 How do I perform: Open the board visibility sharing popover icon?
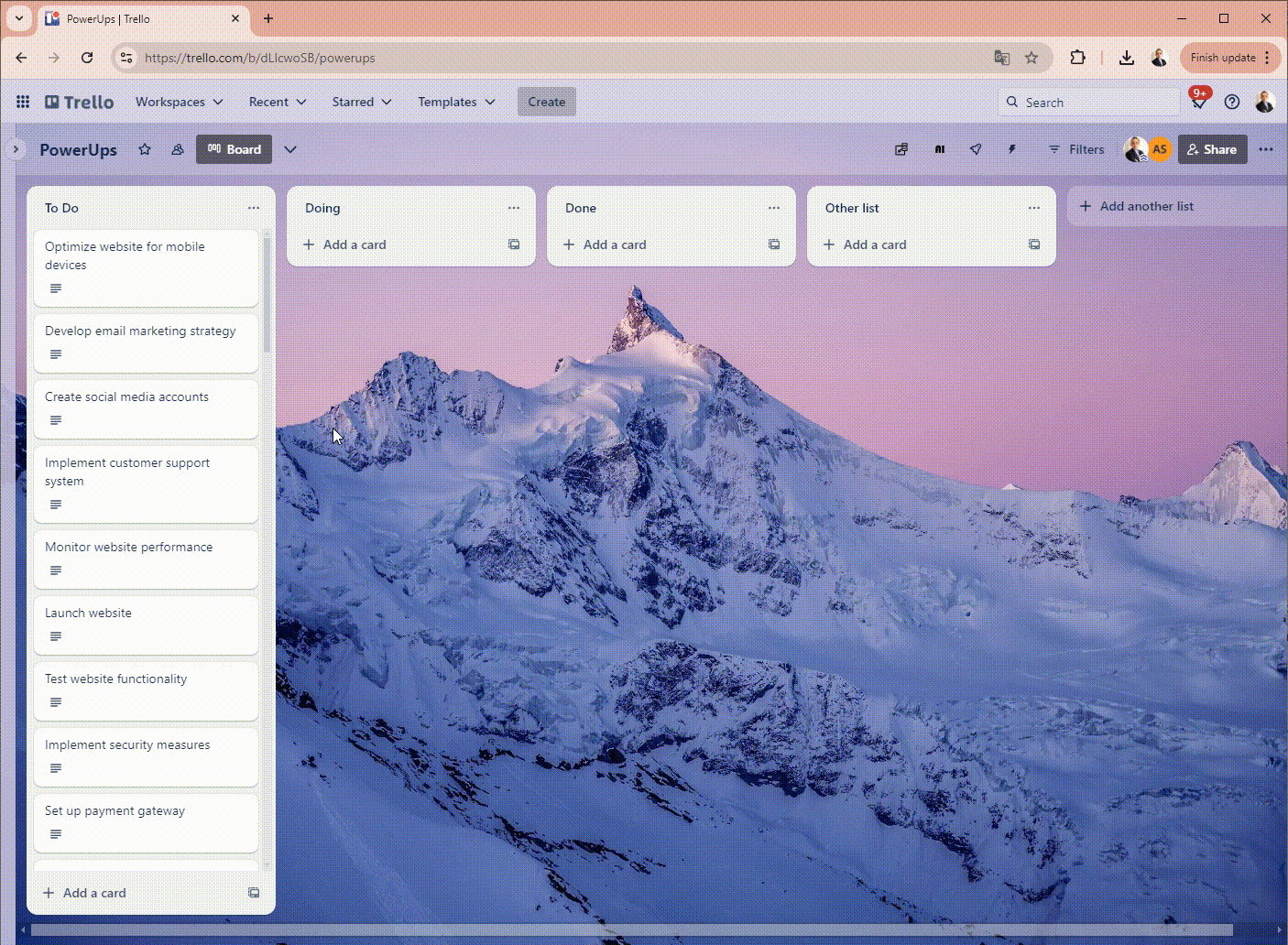[x=901, y=148]
